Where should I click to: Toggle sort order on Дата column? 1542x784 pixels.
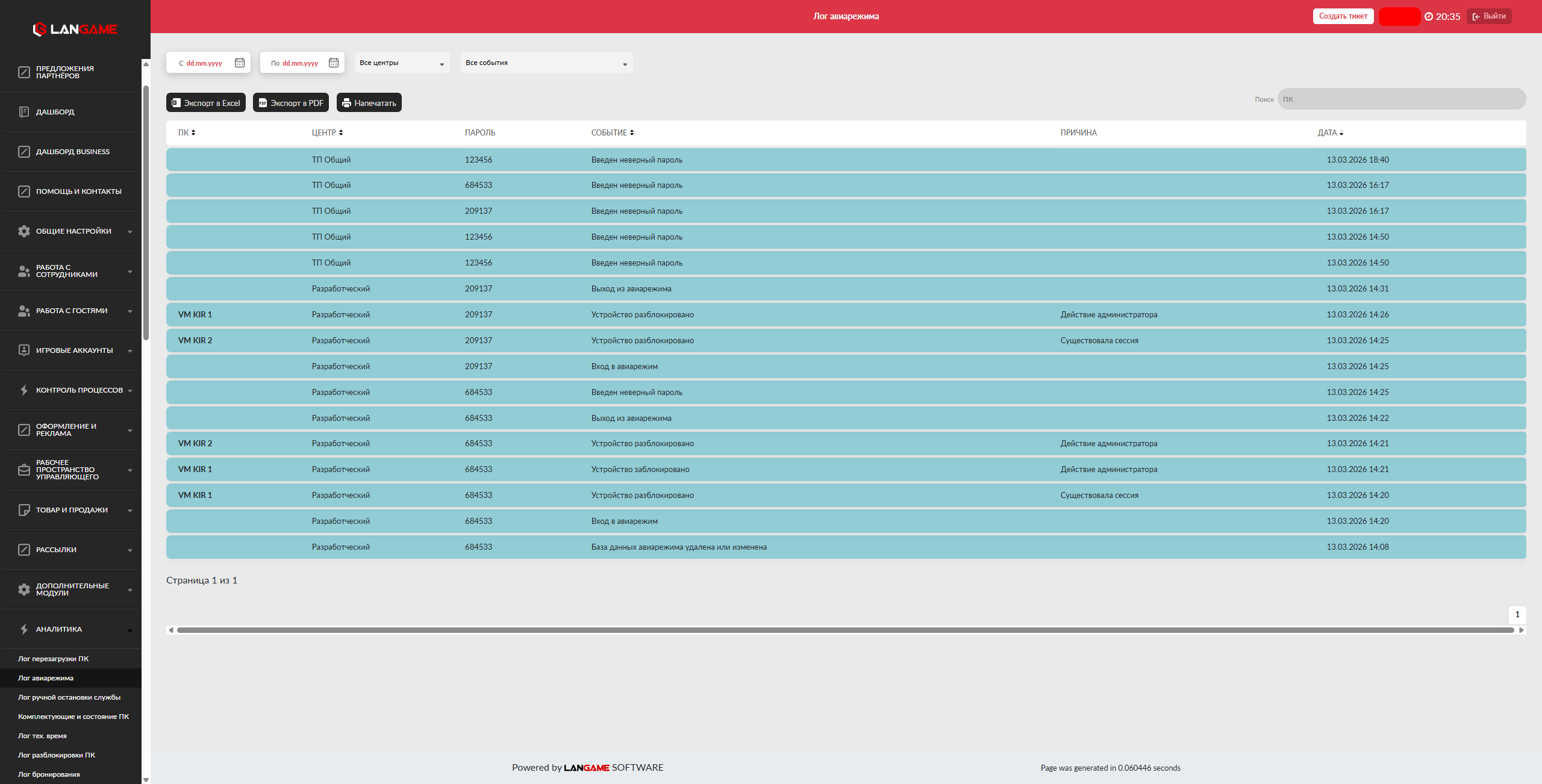pos(1331,132)
